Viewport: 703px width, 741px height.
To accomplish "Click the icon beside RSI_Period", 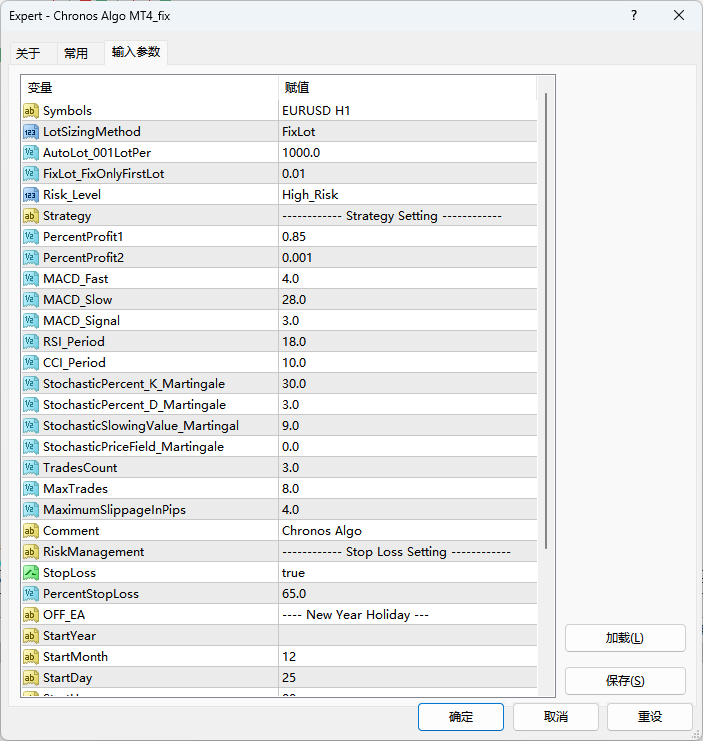I will [31, 342].
